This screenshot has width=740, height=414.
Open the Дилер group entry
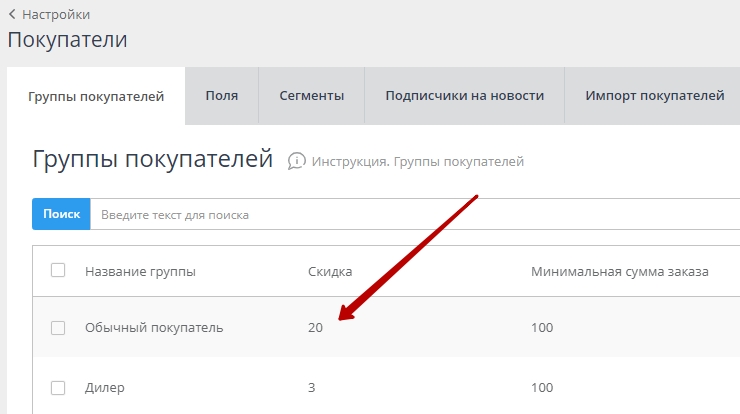(x=105, y=388)
